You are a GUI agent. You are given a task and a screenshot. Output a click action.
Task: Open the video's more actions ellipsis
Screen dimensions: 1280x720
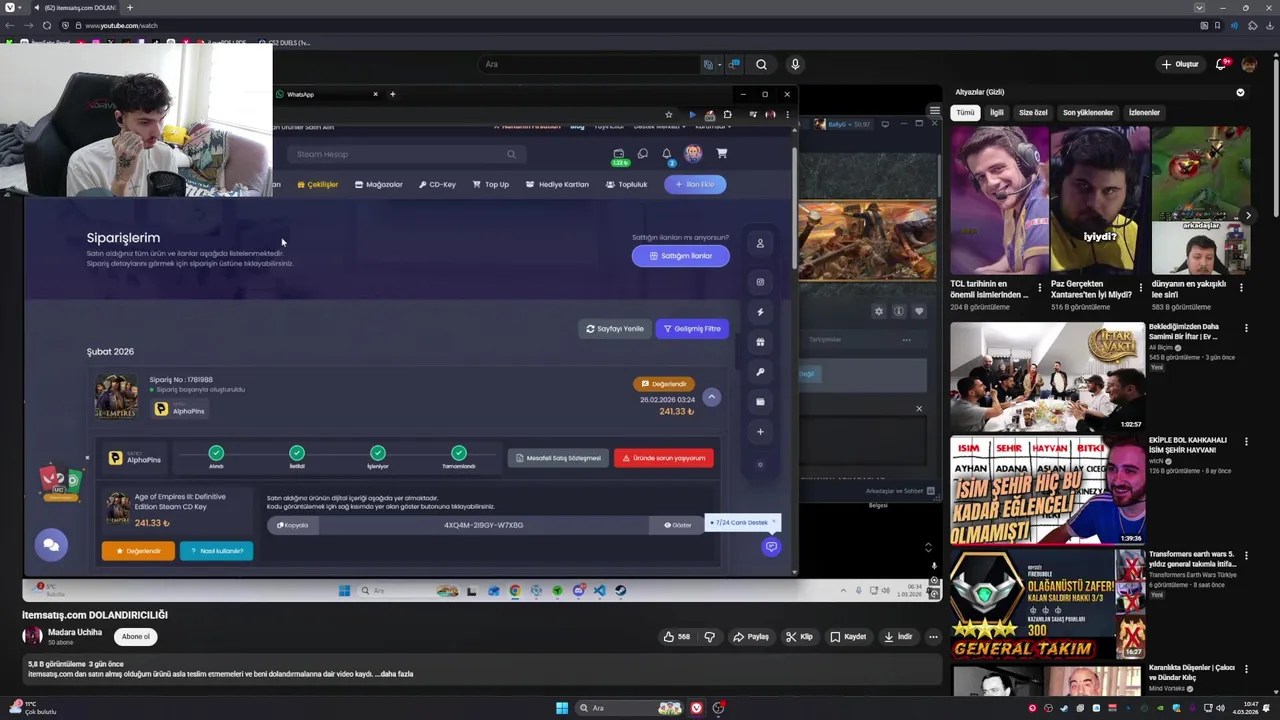pyautogui.click(x=933, y=637)
